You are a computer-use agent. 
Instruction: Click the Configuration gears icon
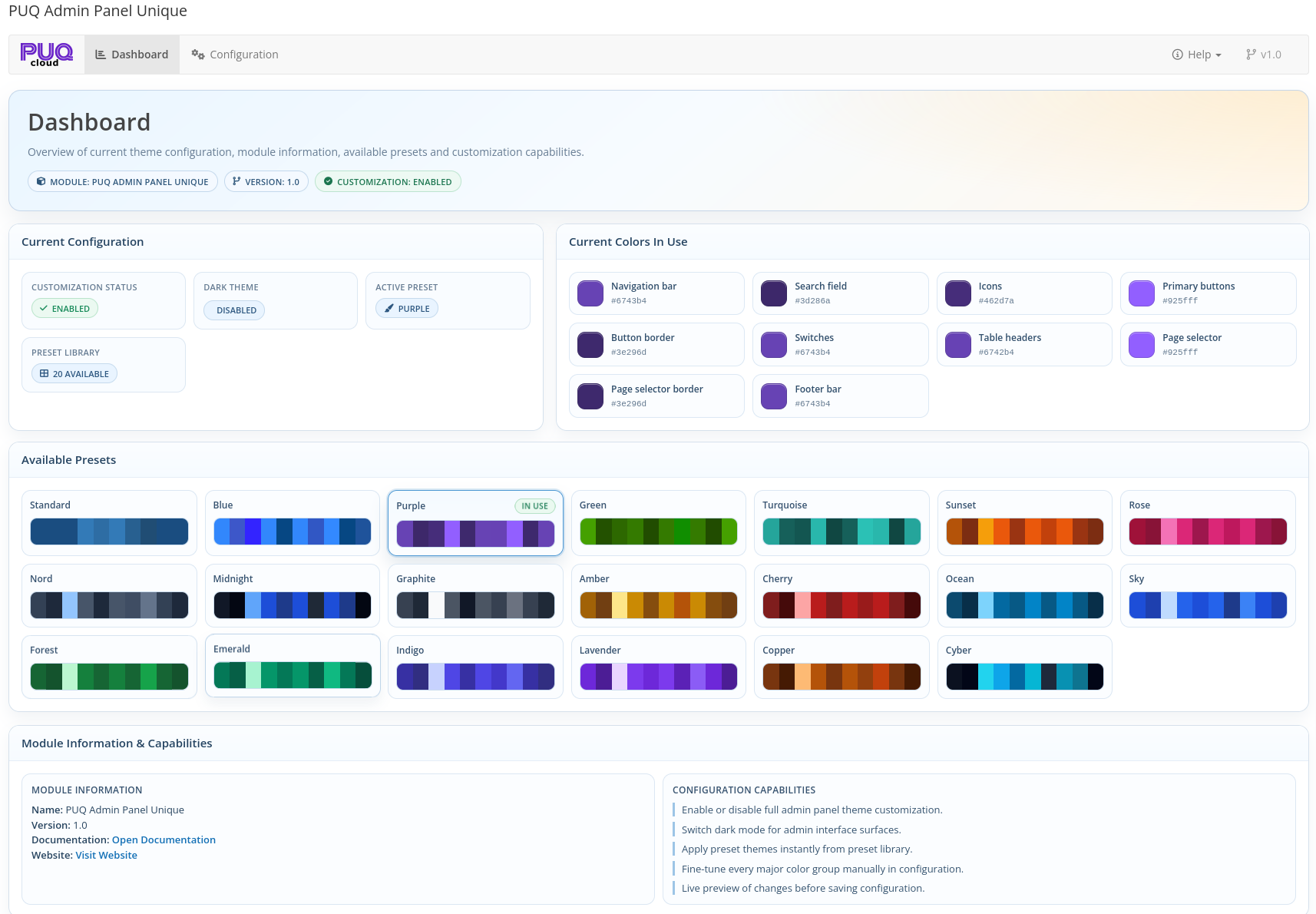pyautogui.click(x=198, y=55)
